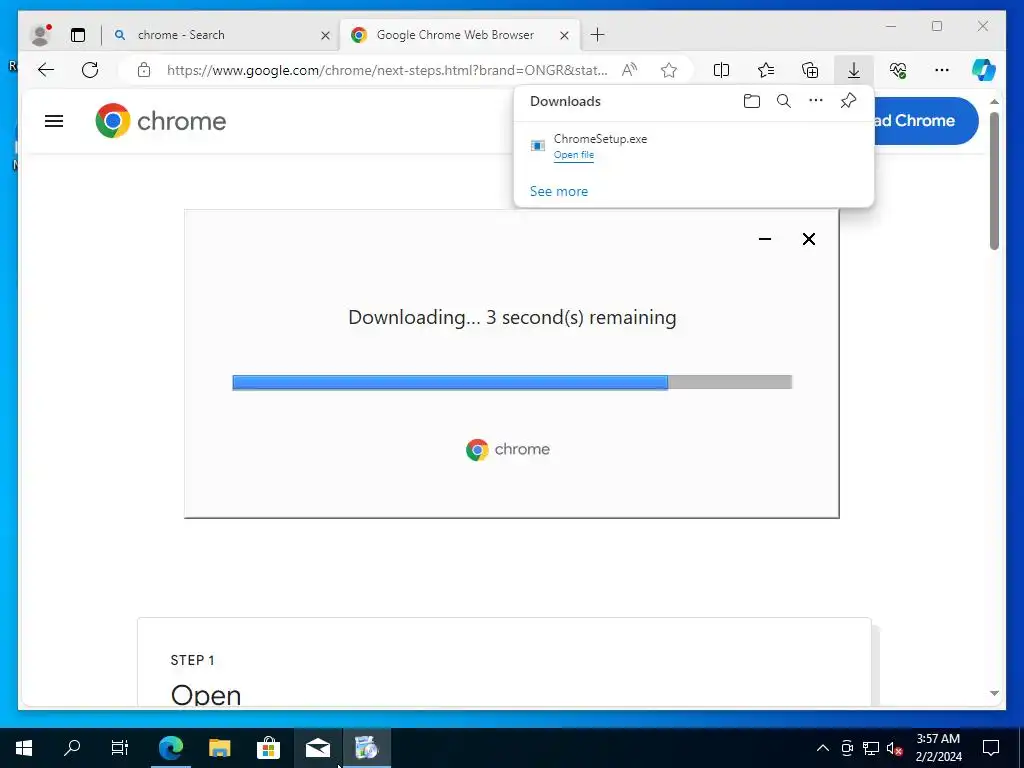1024x768 pixels.
Task: Search downloads using the magnifier icon
Action: 784,101
